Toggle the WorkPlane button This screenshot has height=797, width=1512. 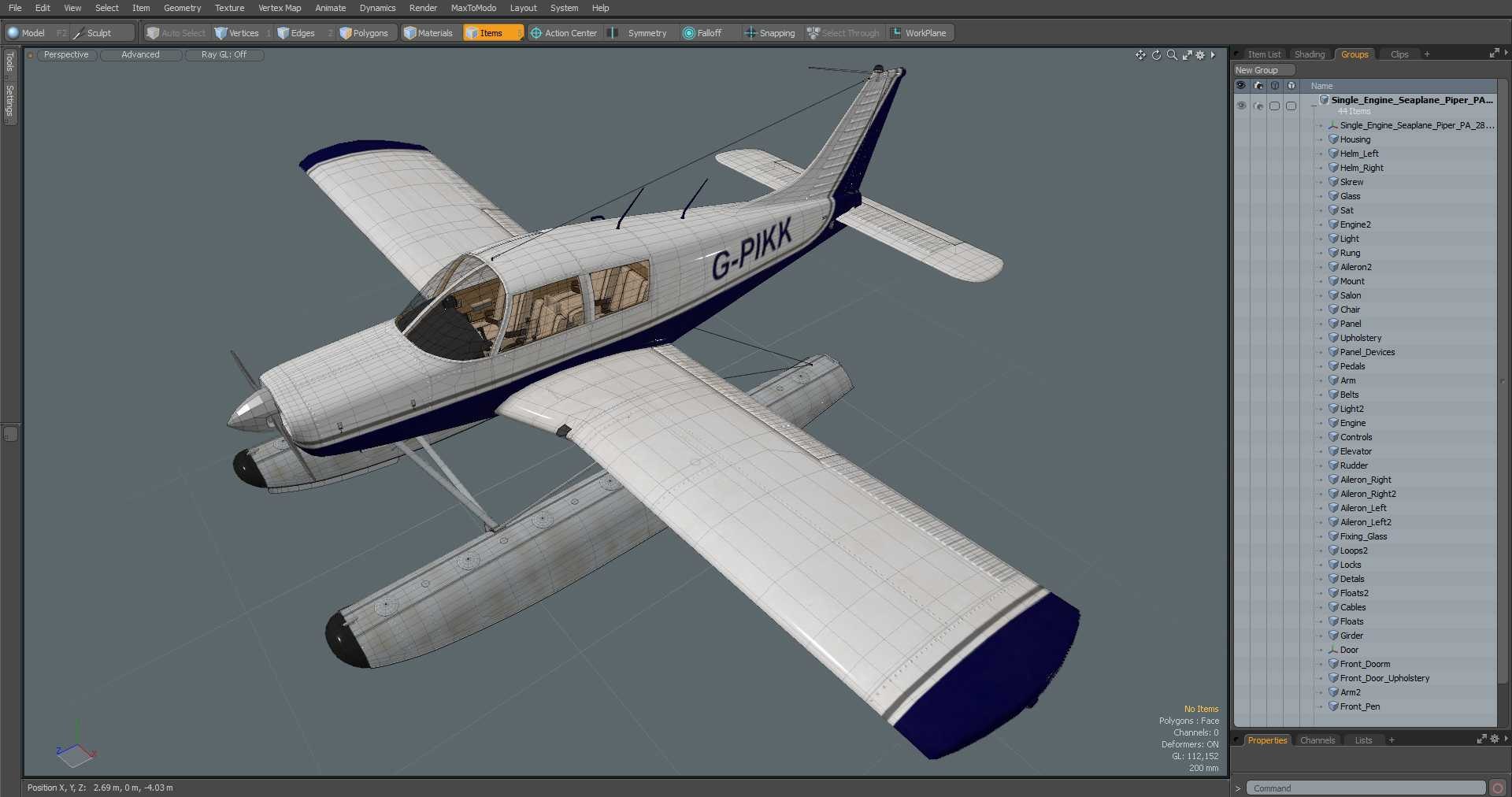point(919,33)
